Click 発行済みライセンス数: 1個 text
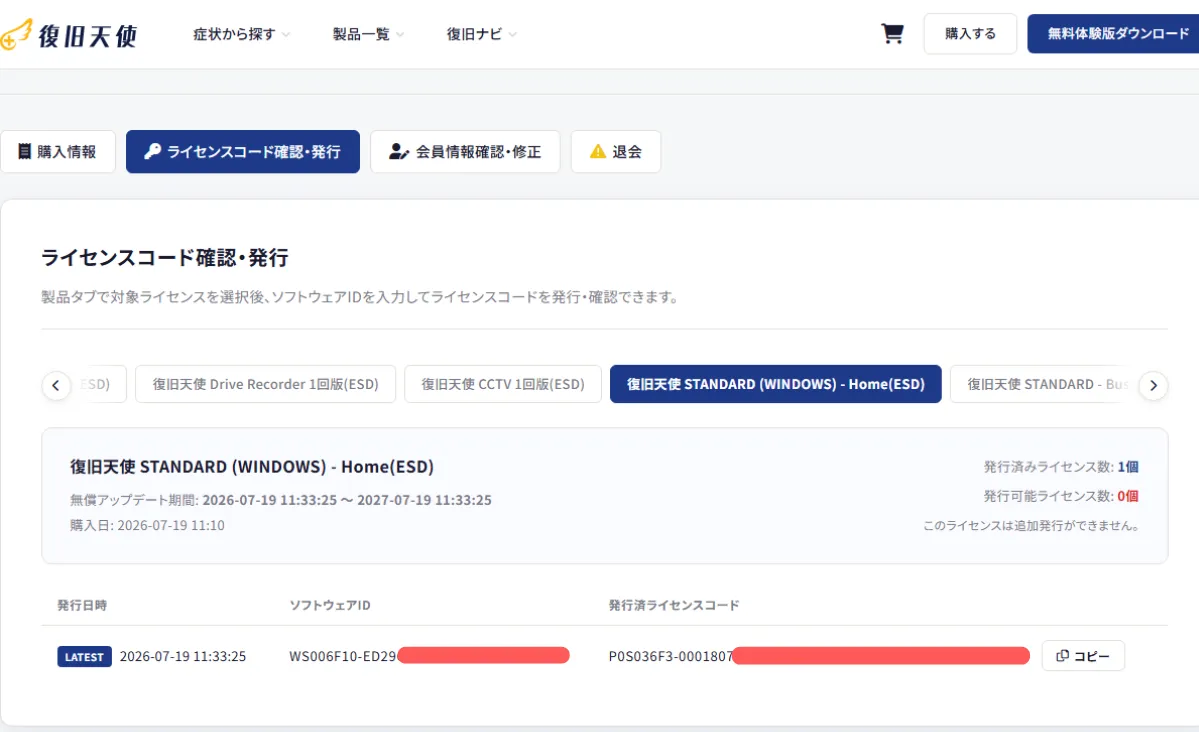The height and width of the screenshot is (732, 1199). pyautogui.click(x=1061, y=467)
